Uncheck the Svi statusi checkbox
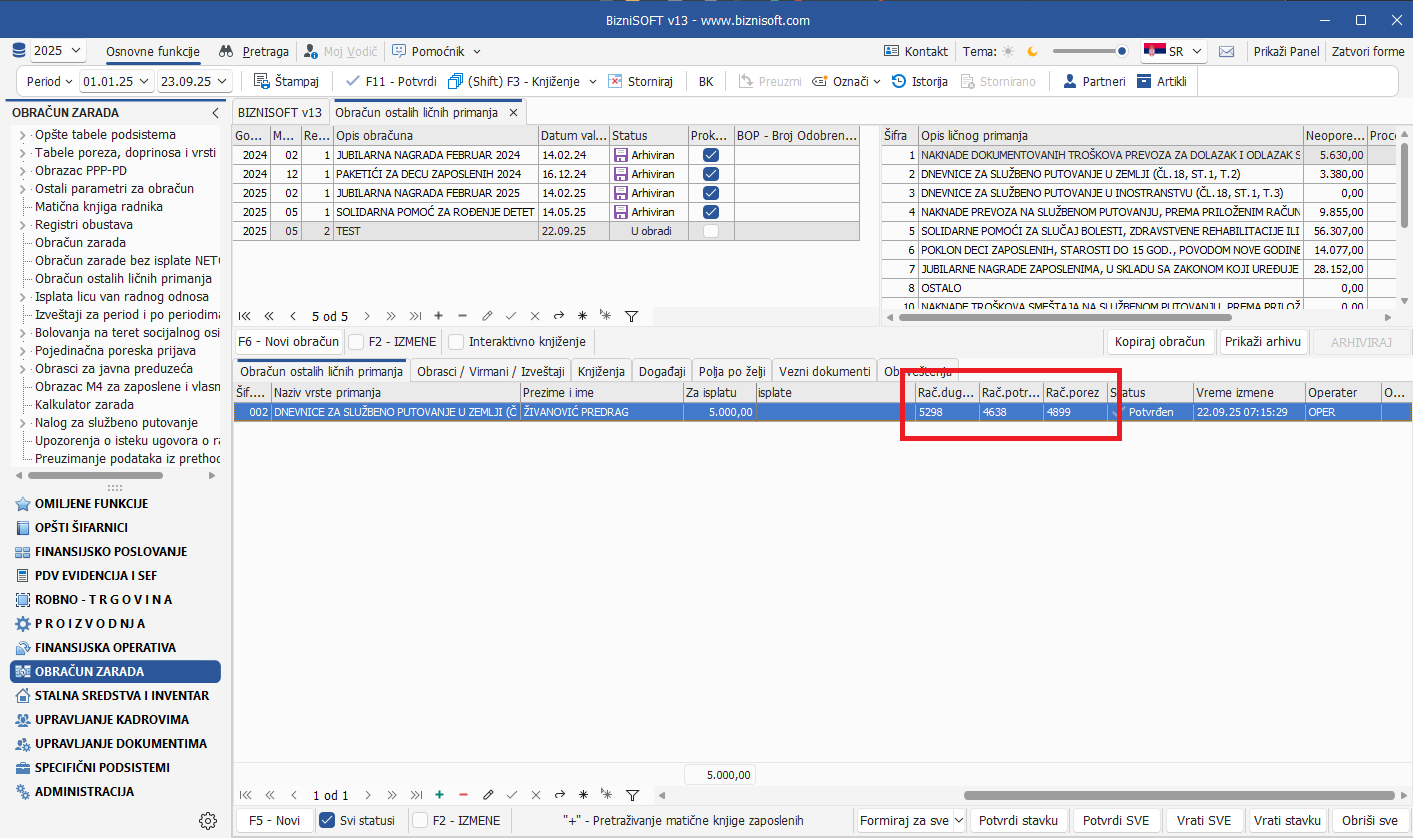Viewport: 1413px width, 838px height. (x=327, y=820)
